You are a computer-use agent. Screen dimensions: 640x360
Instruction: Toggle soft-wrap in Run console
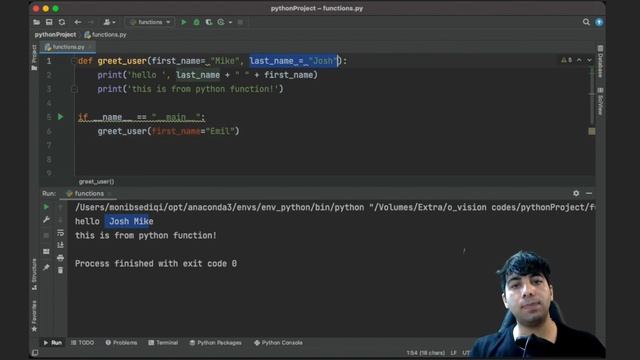(x=60, y=233)
